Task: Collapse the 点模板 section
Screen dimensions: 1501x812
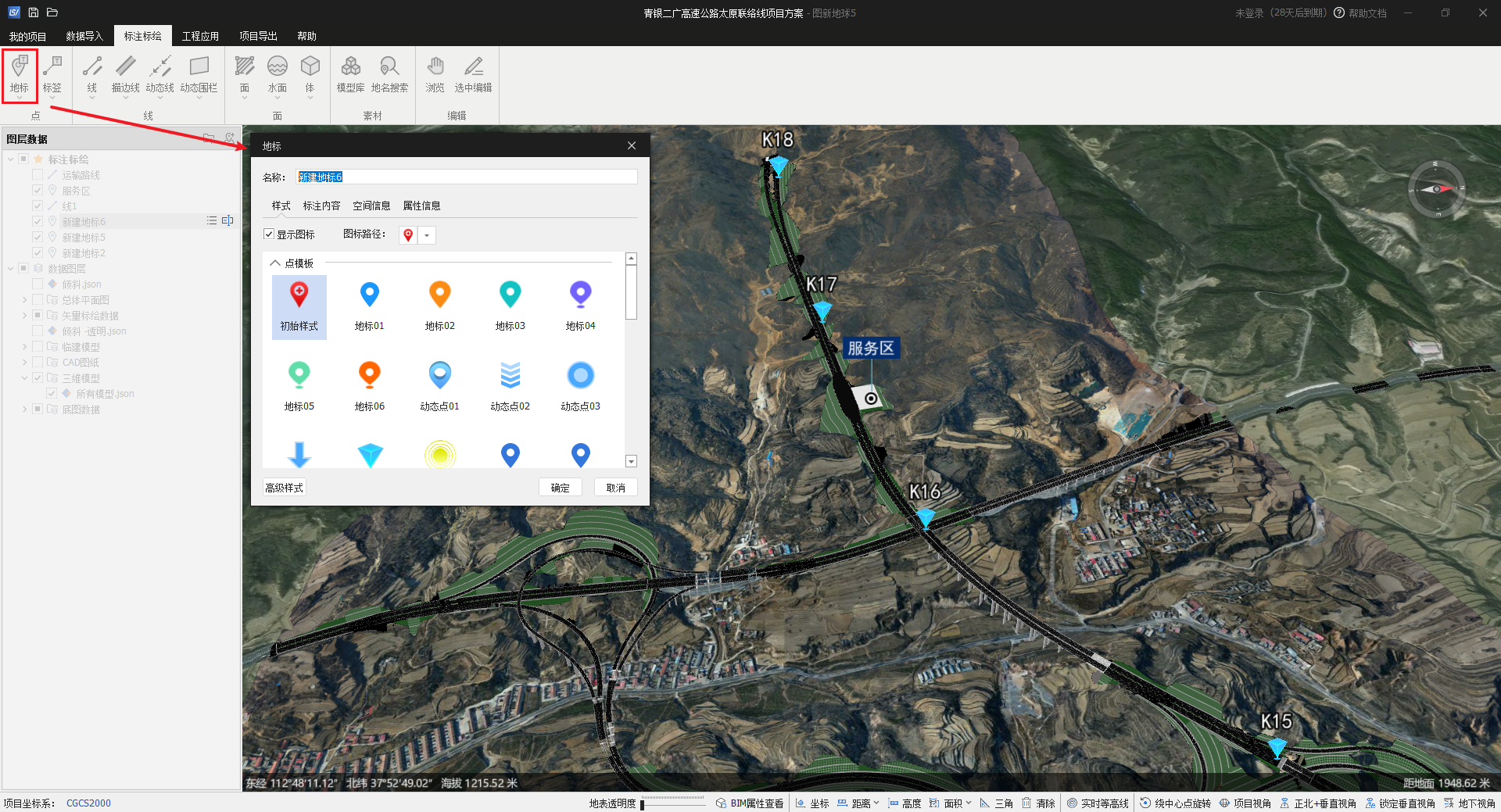Action: [x=275, y=263]
